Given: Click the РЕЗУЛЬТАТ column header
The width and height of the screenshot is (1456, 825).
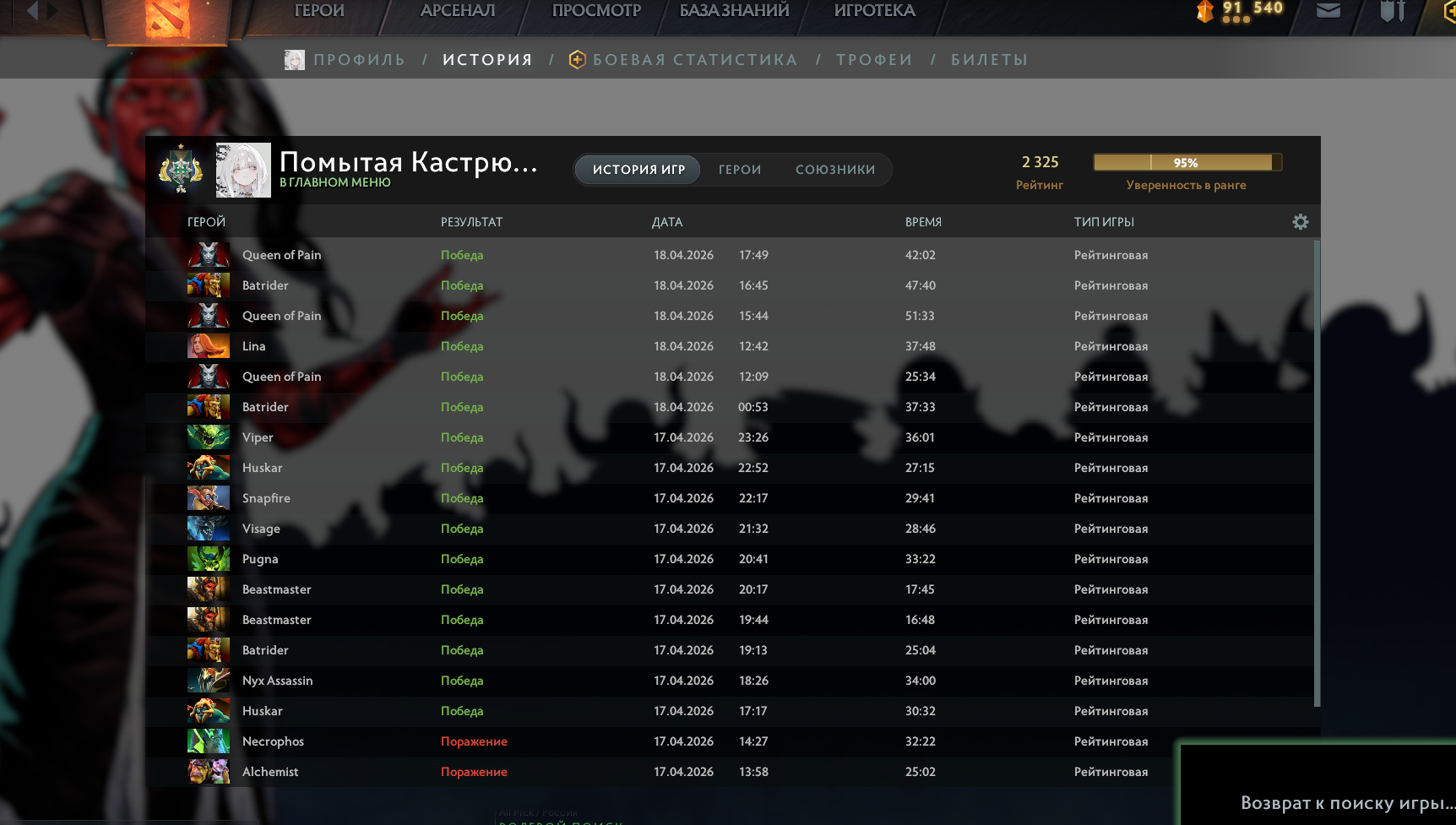Looking at the screenshot, I should click(471, 222).
